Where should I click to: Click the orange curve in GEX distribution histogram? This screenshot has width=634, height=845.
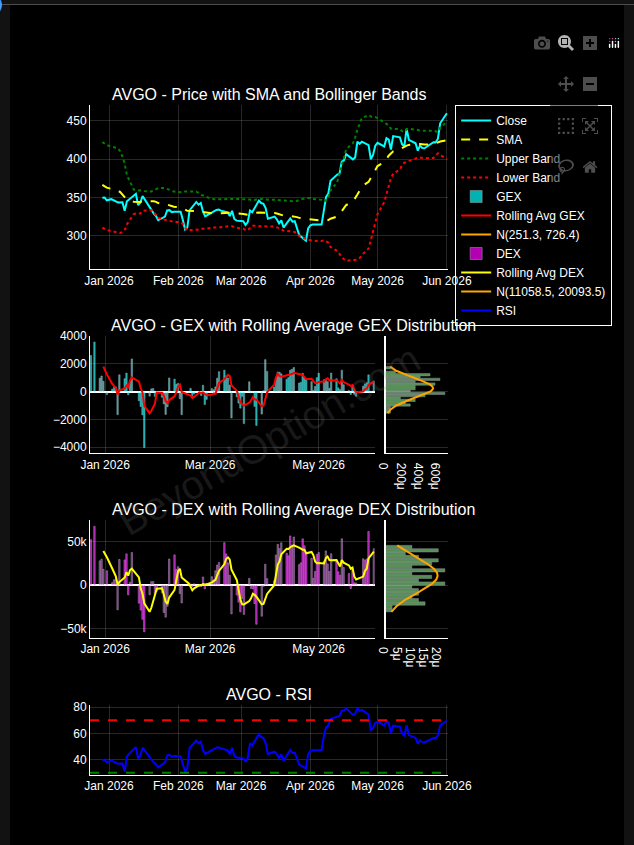pos(433,388)
